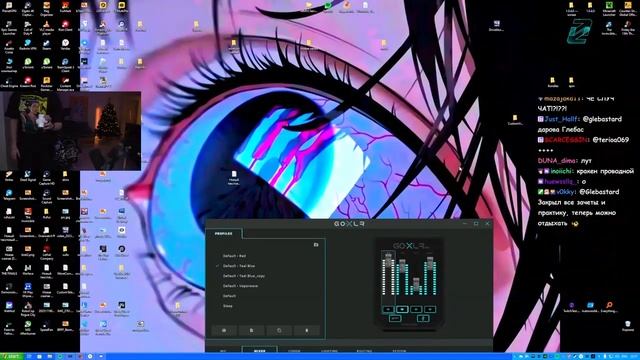Click the circular icon button below profiles
The image size is (640, 360).
tap(279, 330)
